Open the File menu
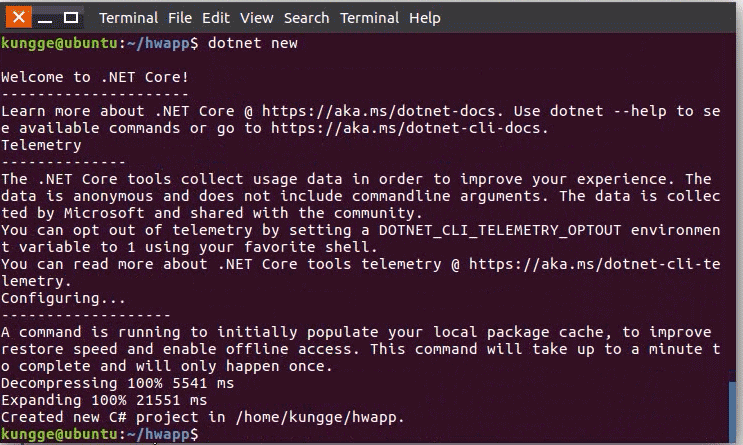Image resolution: width=743 pixels, height=445 pixels. 180,18
